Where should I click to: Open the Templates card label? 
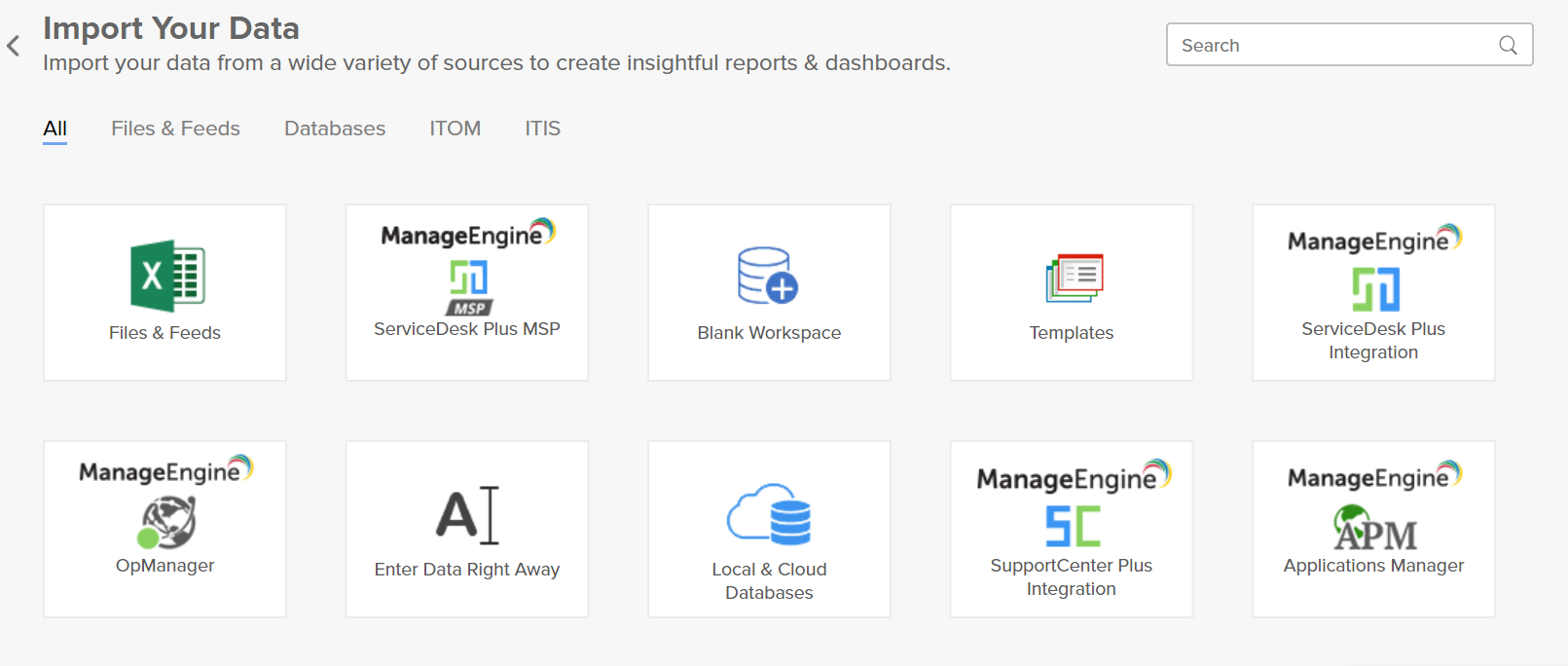pyautogui.click(x=1072, y=333)
